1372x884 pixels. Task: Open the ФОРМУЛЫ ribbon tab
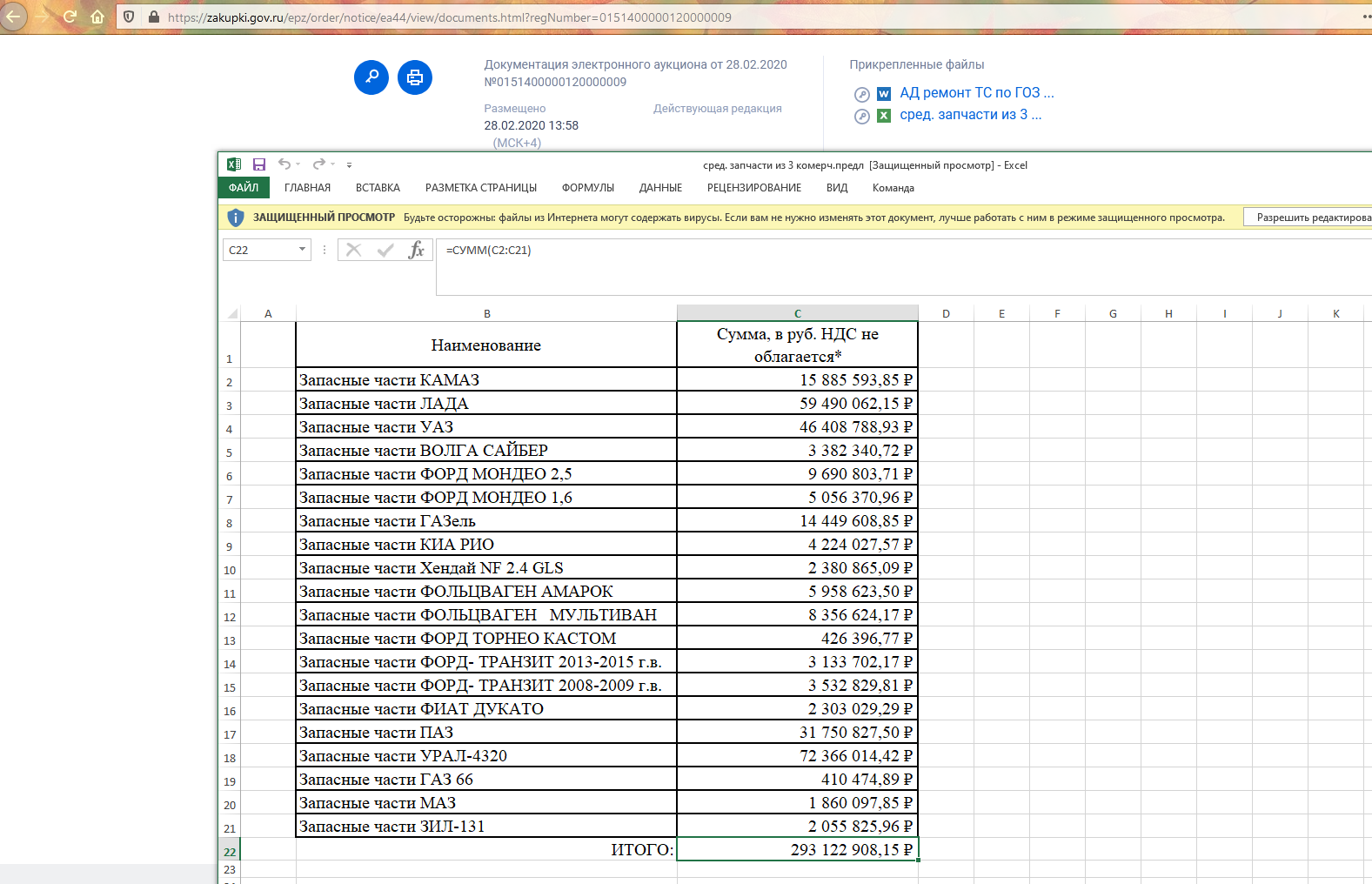click(x=588, y=188)
